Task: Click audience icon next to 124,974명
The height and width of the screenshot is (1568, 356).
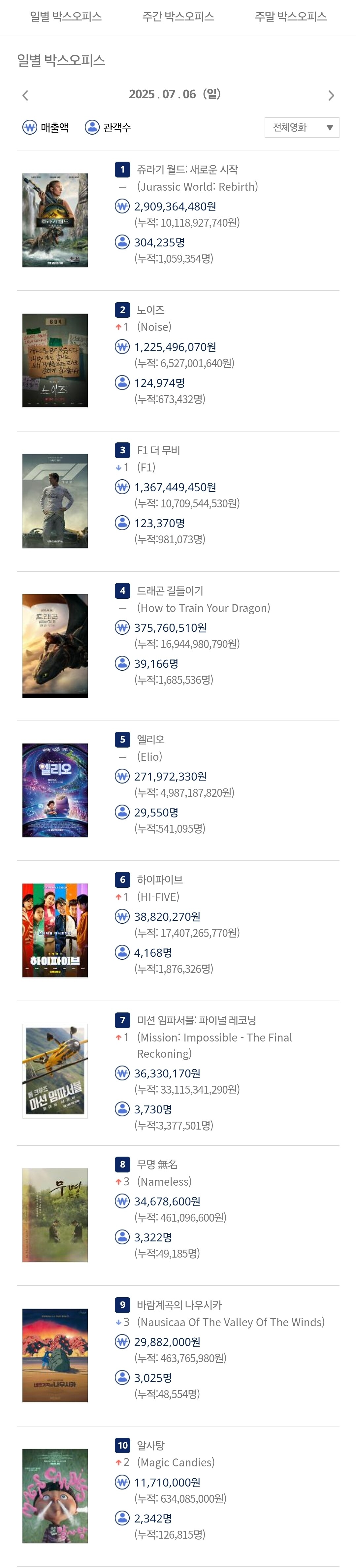Action: 122,382
